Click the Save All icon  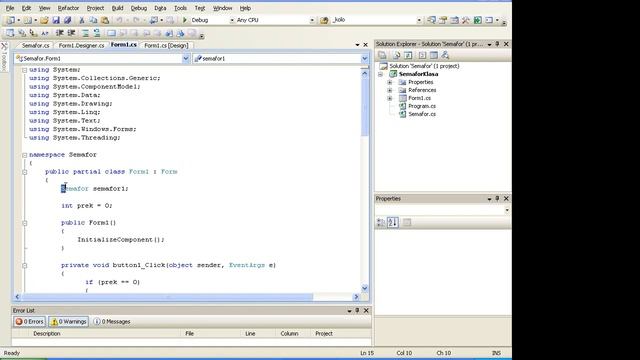[x=67, y=20]
